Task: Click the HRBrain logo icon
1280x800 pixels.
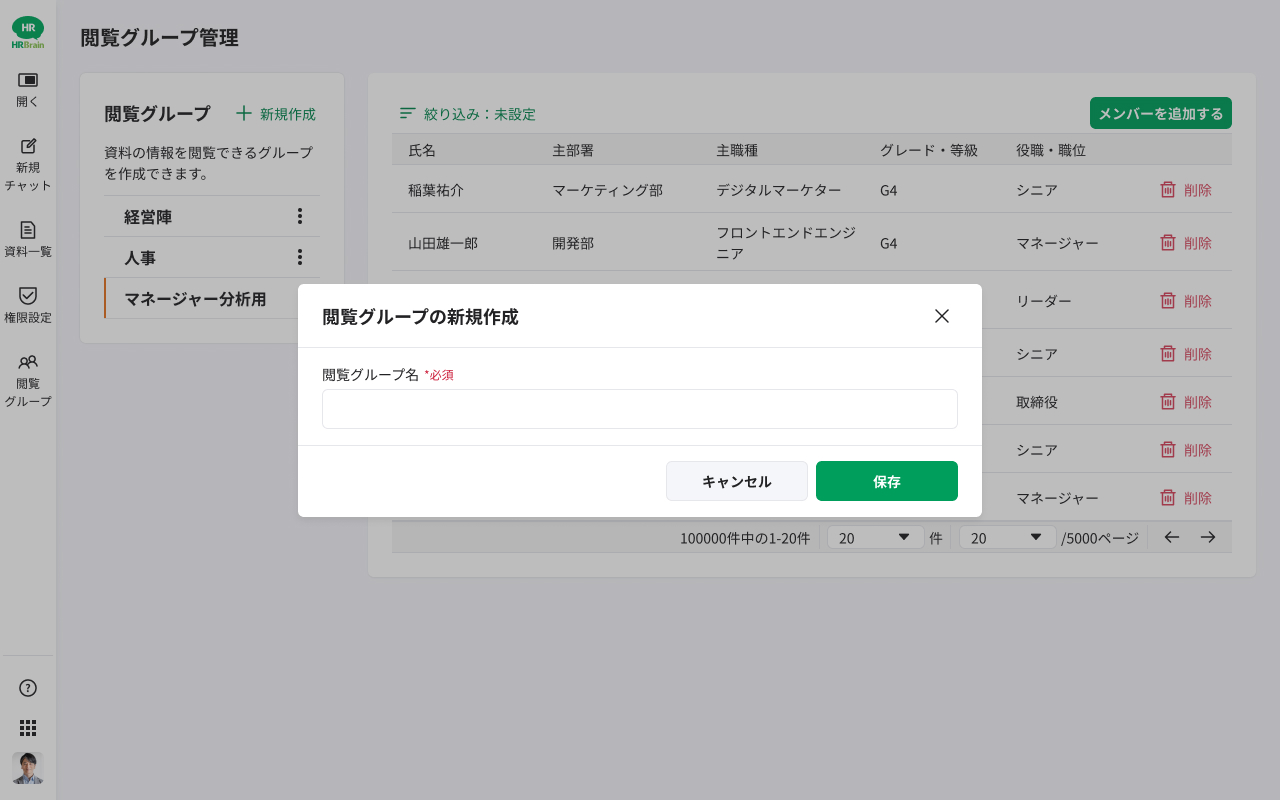Action: [x=28, y=32]
